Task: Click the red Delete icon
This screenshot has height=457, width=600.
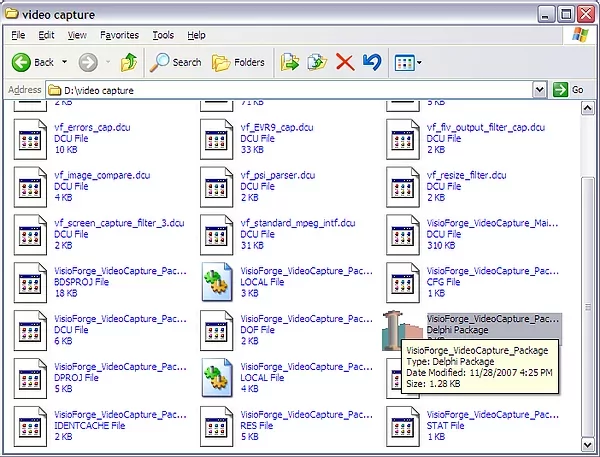Action: pyautogui.click(x=345, y=62)
